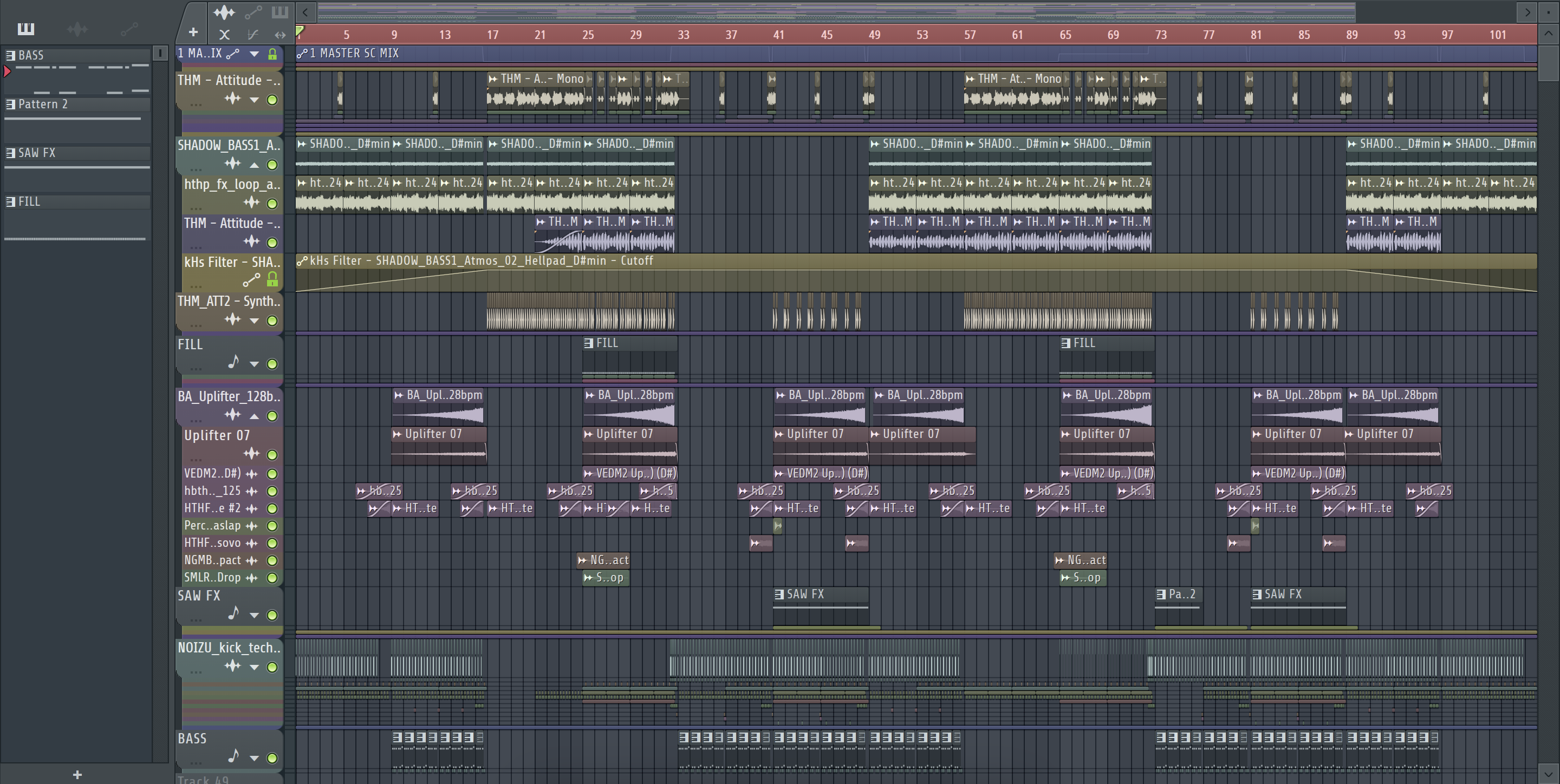Click waveform icon on top THM - Attitude track

(232, 99)
